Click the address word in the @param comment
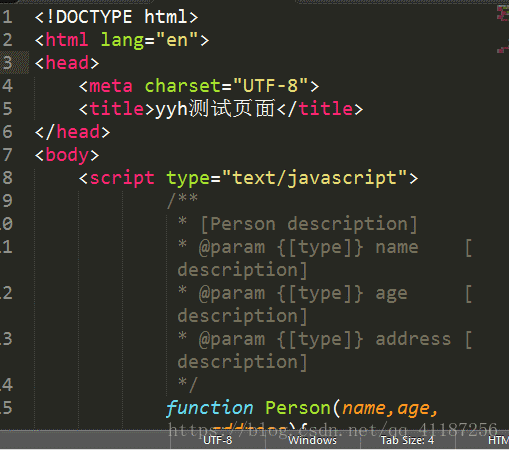 (x=413, y=339)
